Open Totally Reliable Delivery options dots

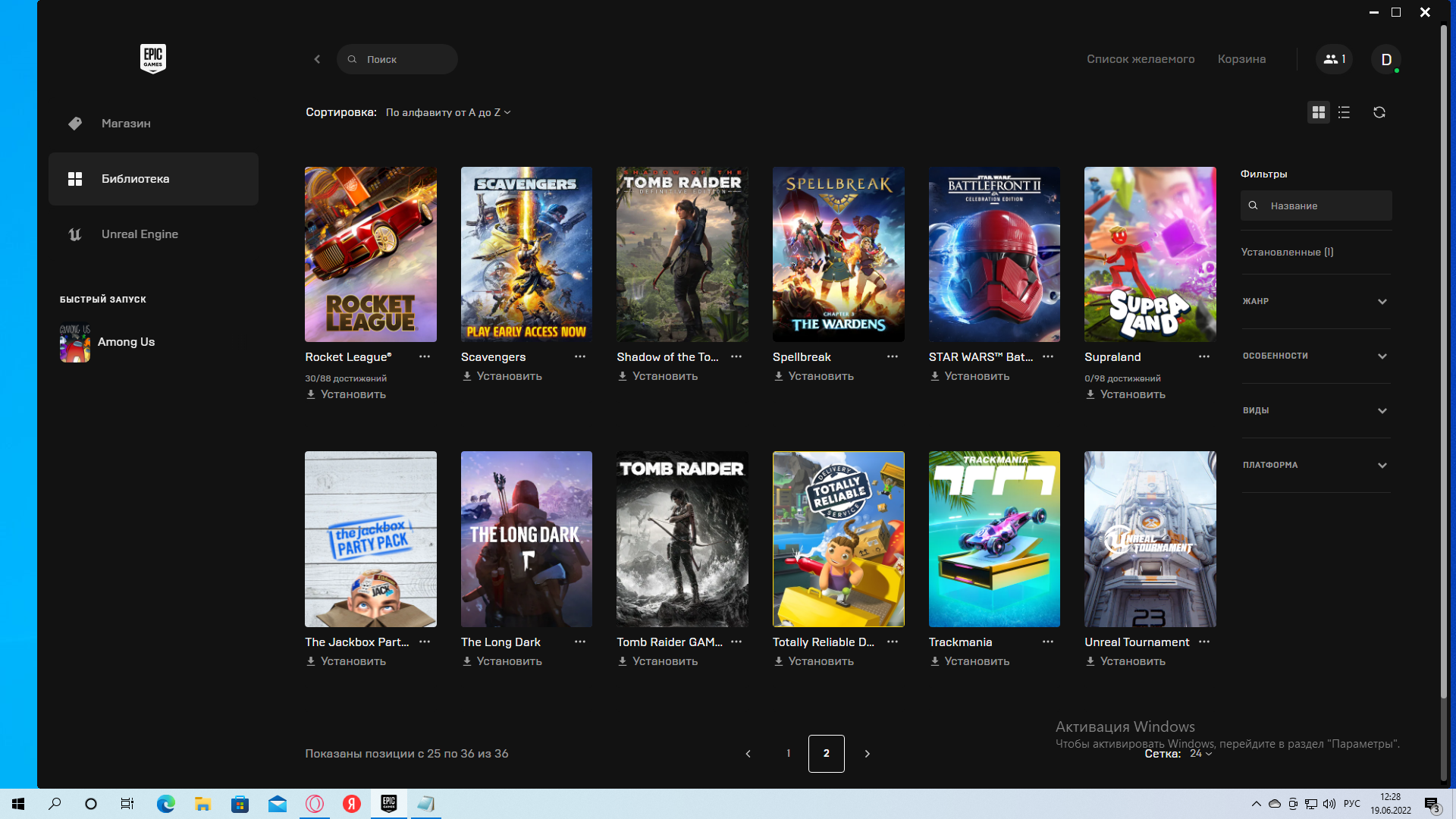893,642
